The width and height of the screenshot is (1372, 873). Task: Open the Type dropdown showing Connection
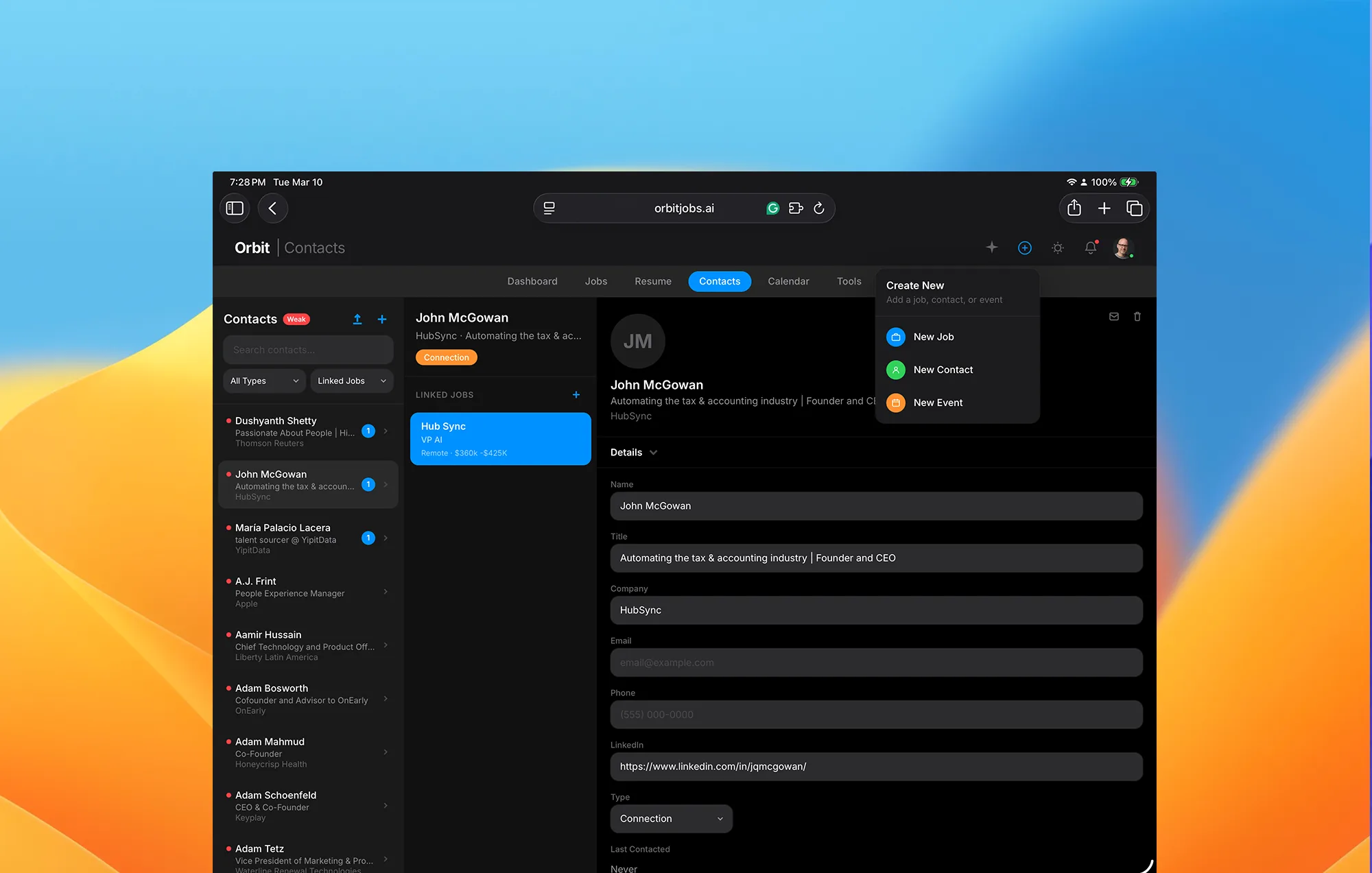[x=671, y=818]
